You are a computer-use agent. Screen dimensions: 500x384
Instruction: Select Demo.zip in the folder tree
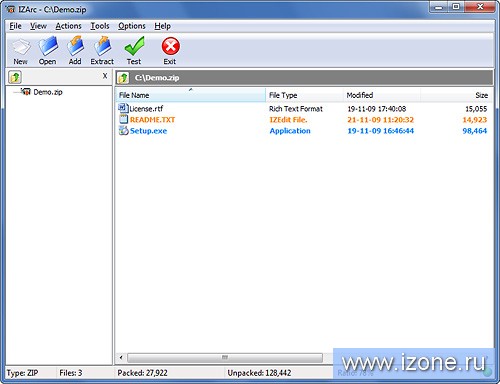(48, 92)
